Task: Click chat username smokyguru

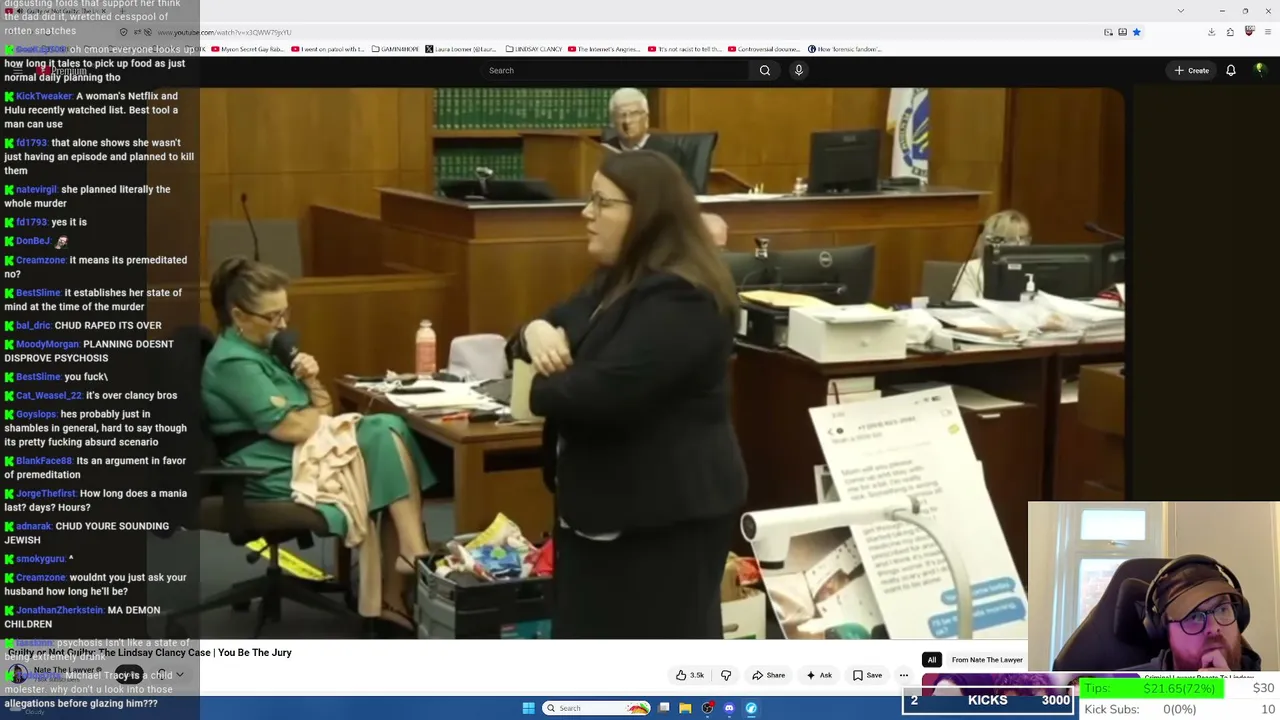Action: 40,559
